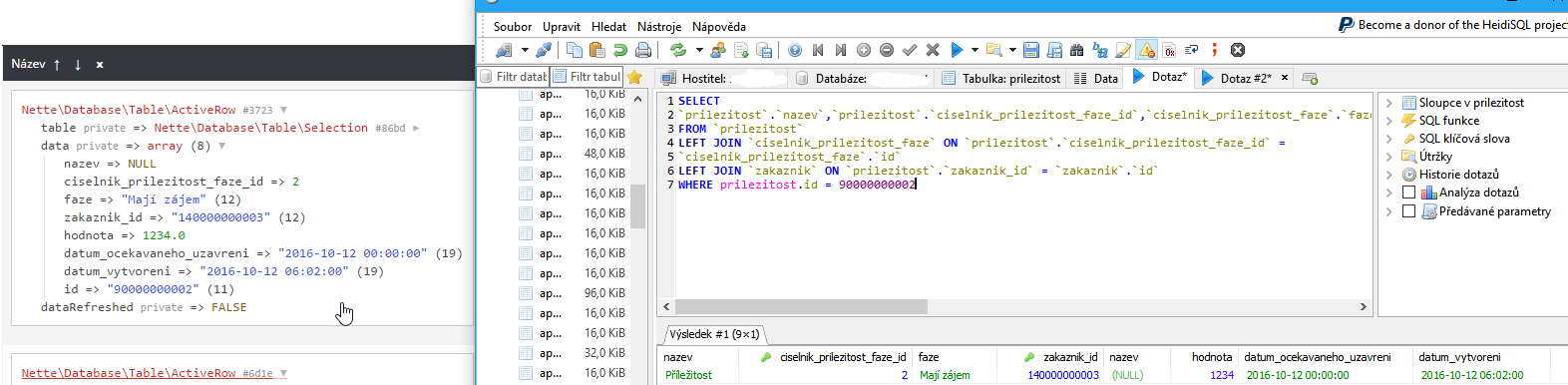Click the table list vertical scrollbar thumb

pyautogui.click(x=637, y=206)
